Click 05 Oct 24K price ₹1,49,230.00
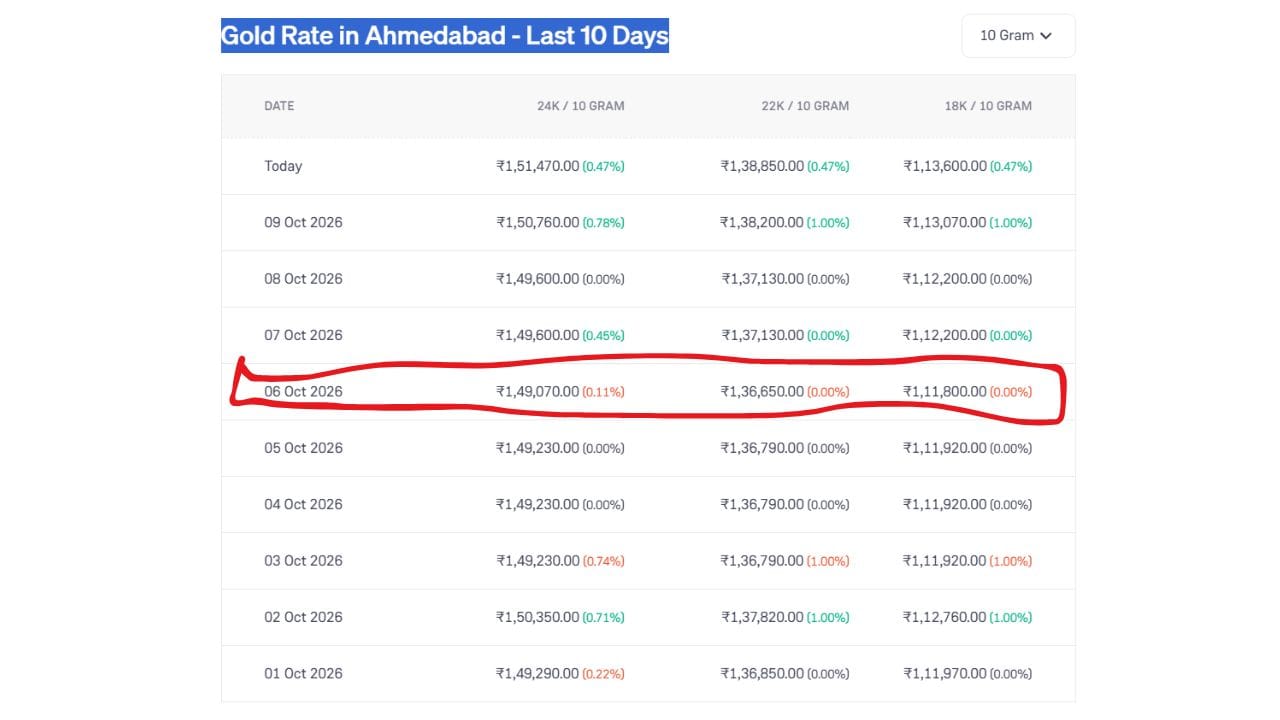1280x720 pixels. 537,448
